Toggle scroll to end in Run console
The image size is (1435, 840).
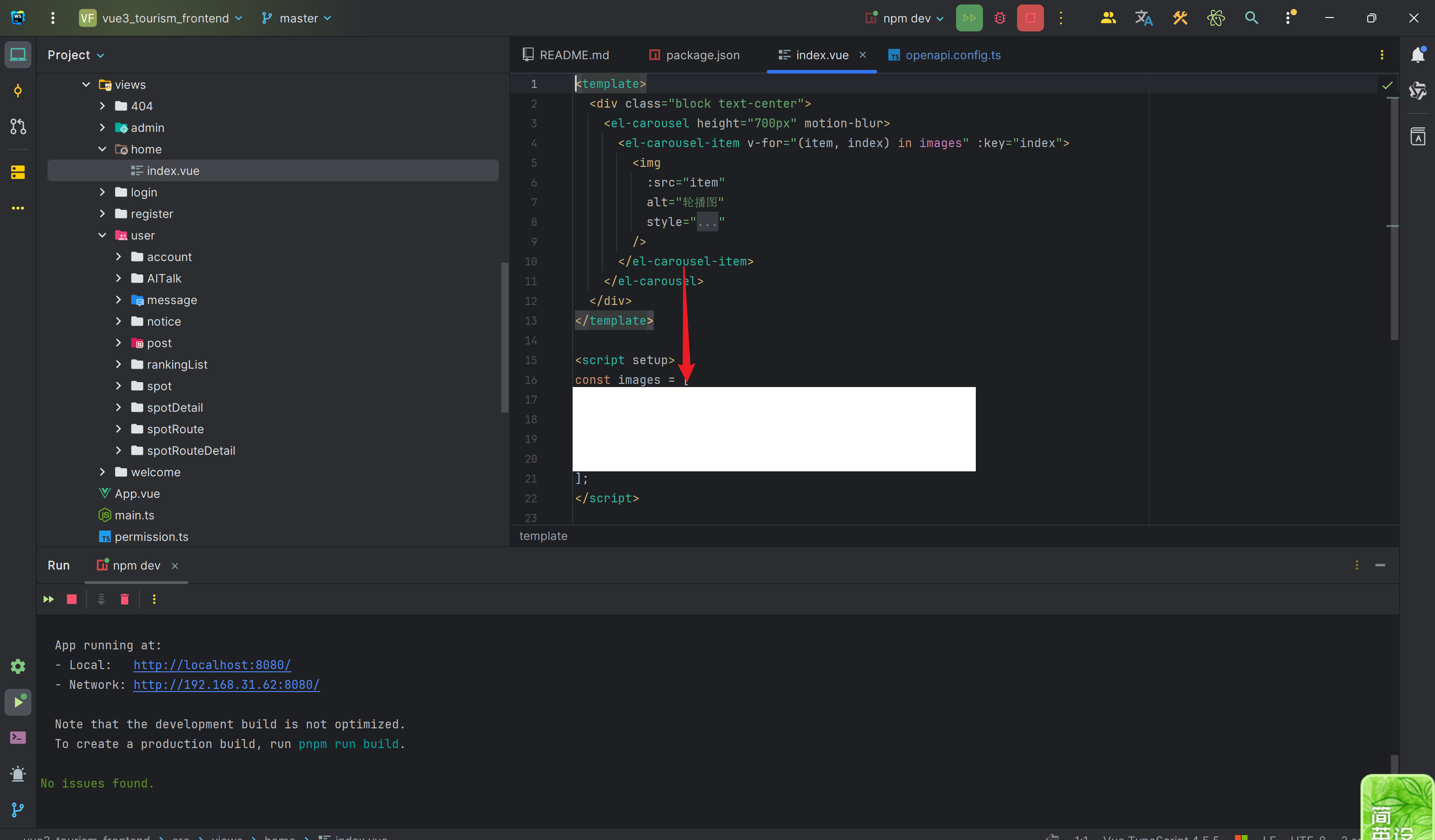tap(101, 599)
